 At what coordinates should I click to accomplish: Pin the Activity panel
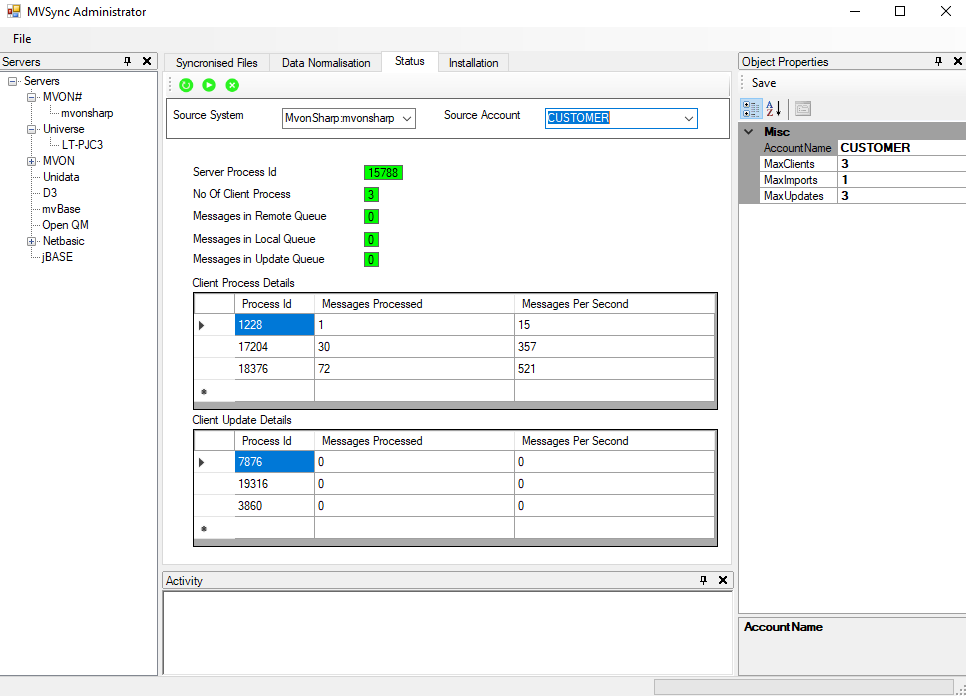point(704,580)
